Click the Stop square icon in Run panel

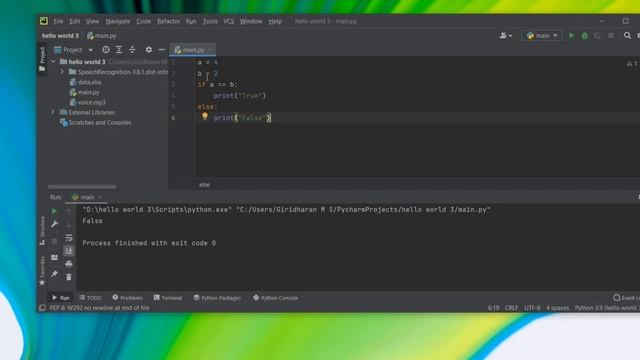(54, 241)
